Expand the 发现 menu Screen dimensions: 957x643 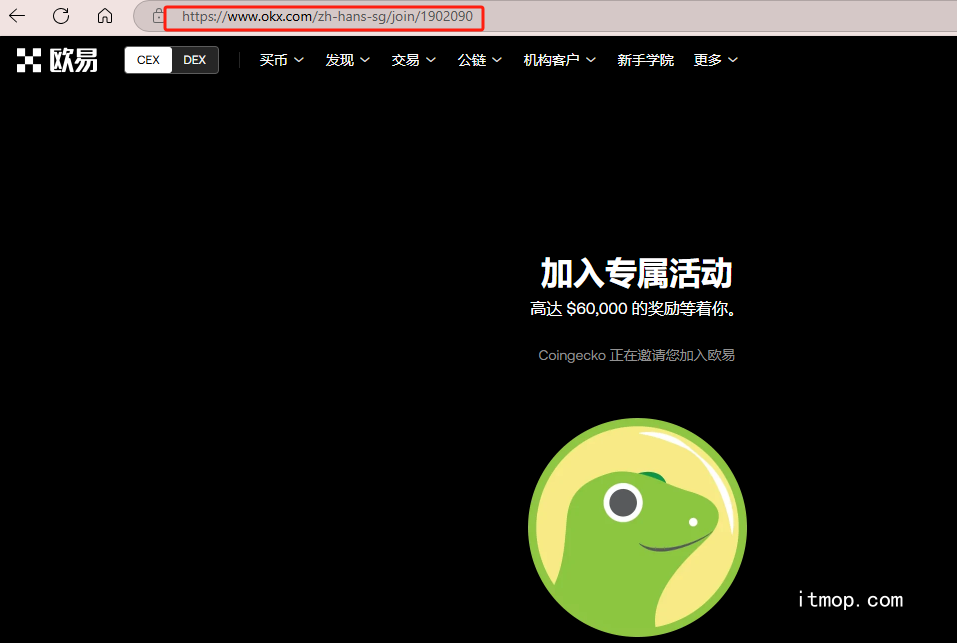pos(347,60)
